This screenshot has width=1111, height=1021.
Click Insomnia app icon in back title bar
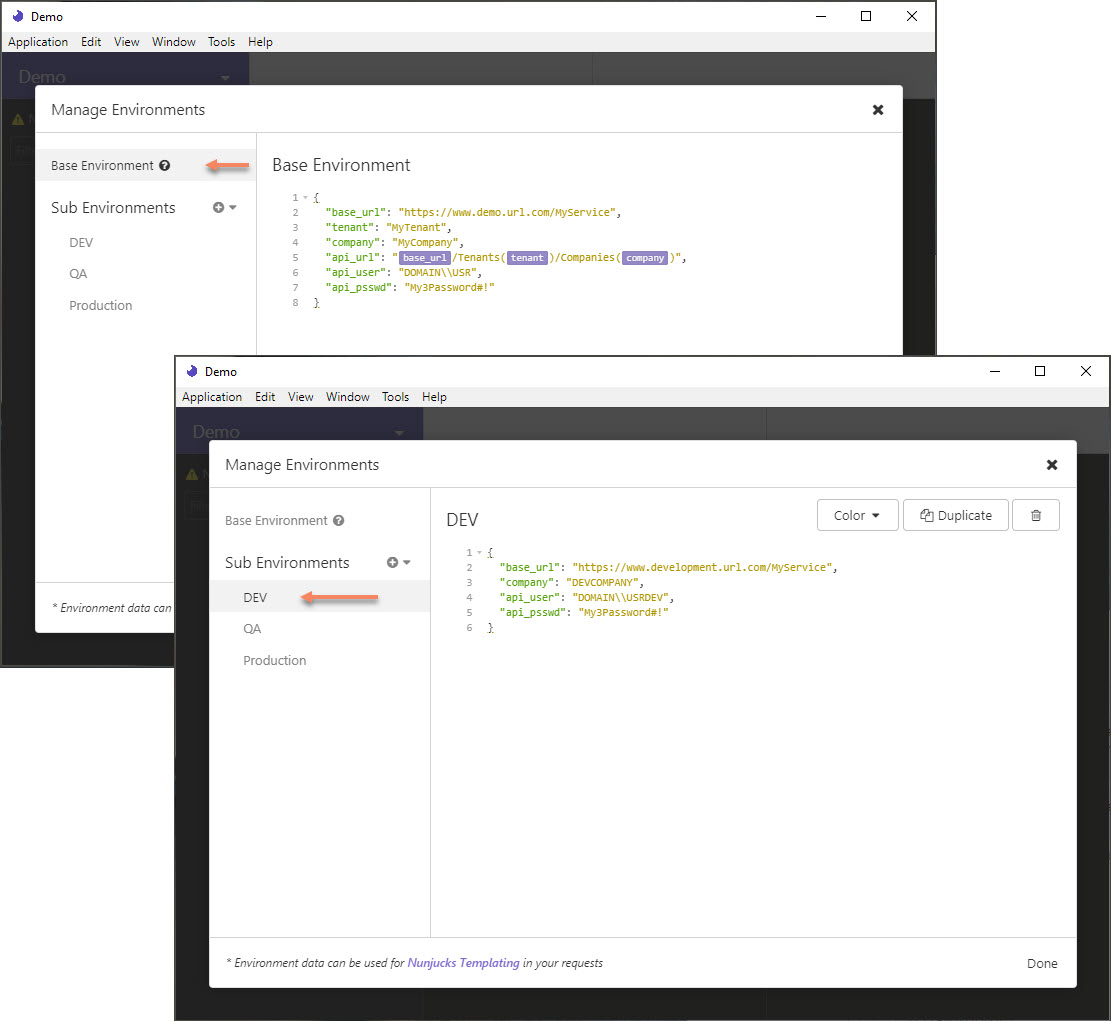[18, 16]
